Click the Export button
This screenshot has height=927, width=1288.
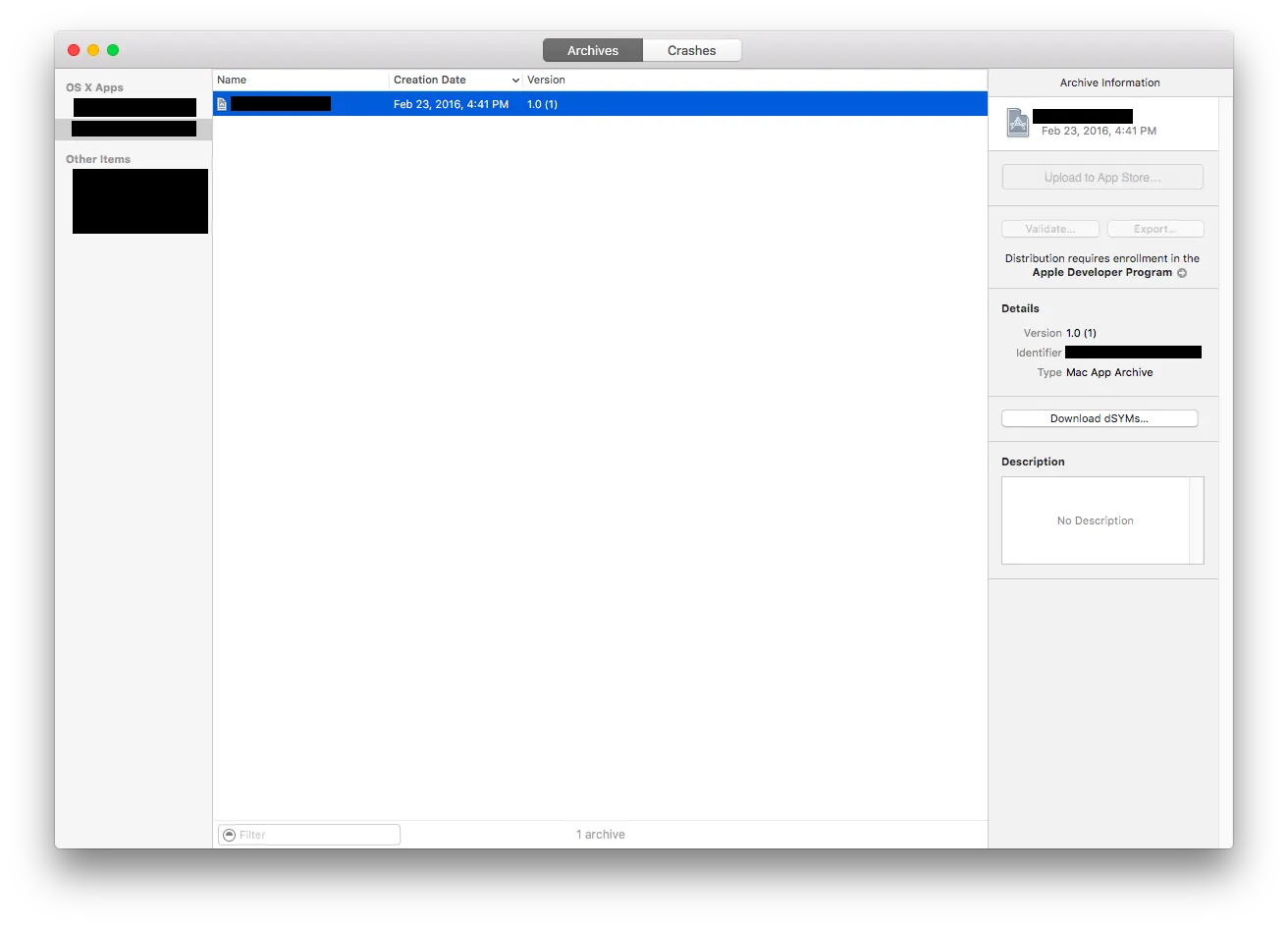tap(1155, 229)
